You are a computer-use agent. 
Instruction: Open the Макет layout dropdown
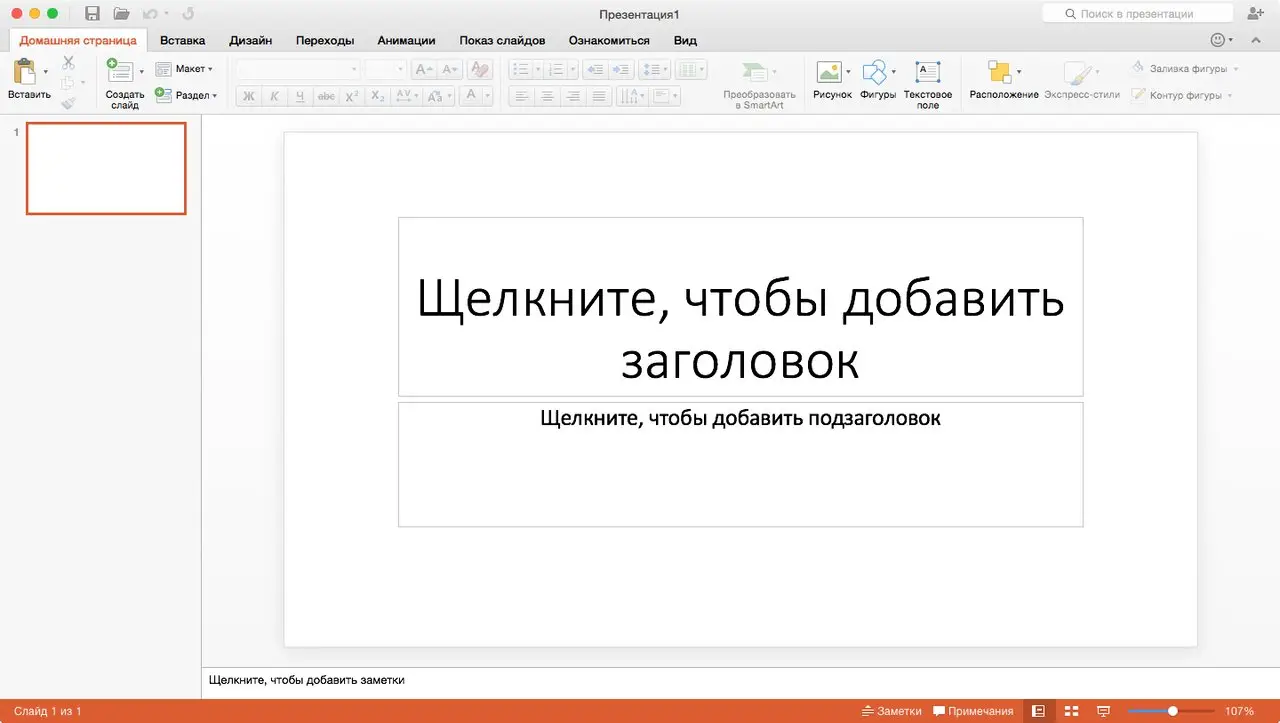coord(184,69)
